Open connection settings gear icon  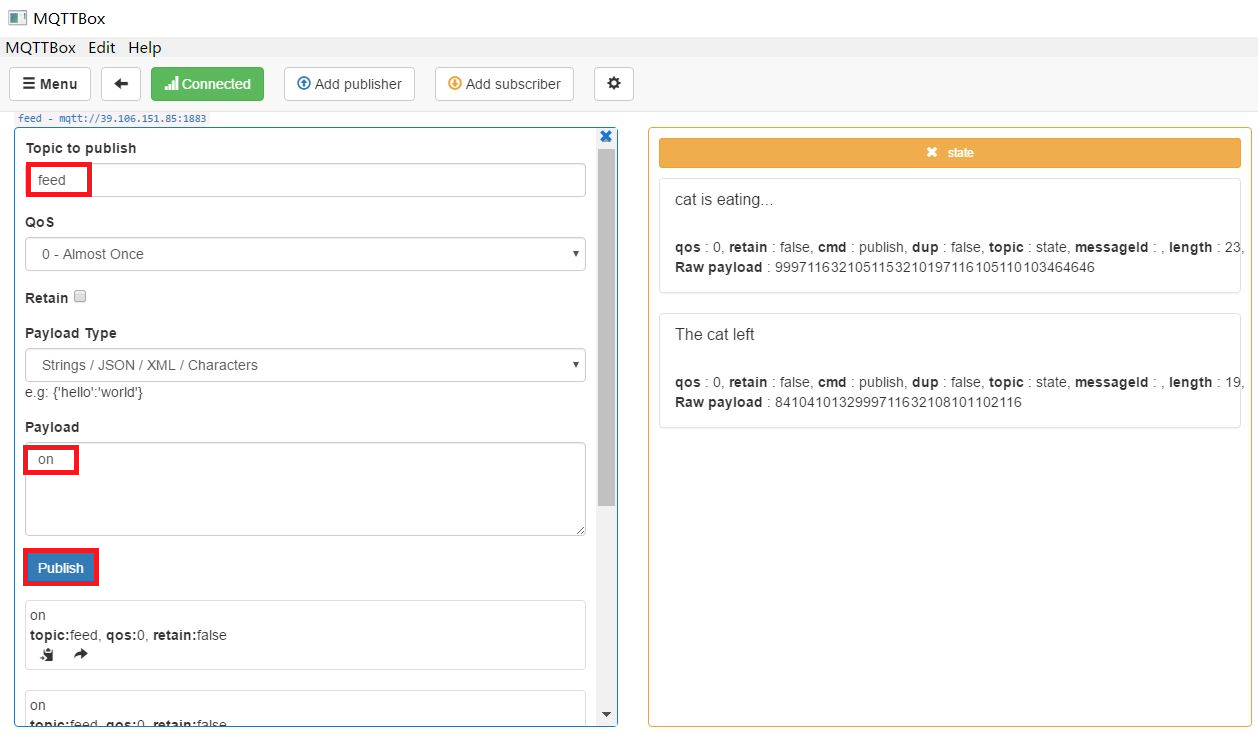pos(614,84)
